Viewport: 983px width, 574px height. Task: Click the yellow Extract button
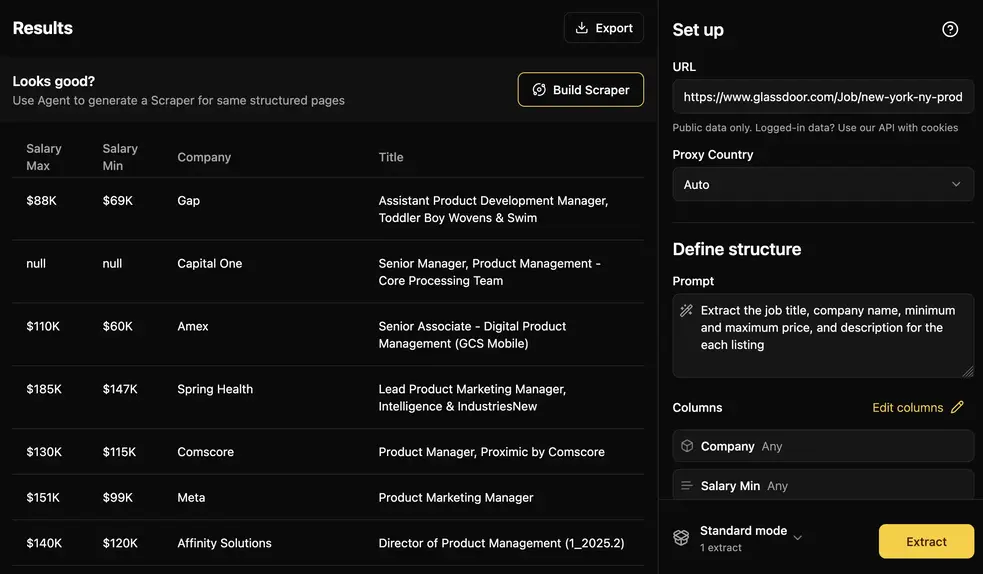pyautogui.click(x=926, y=541)
